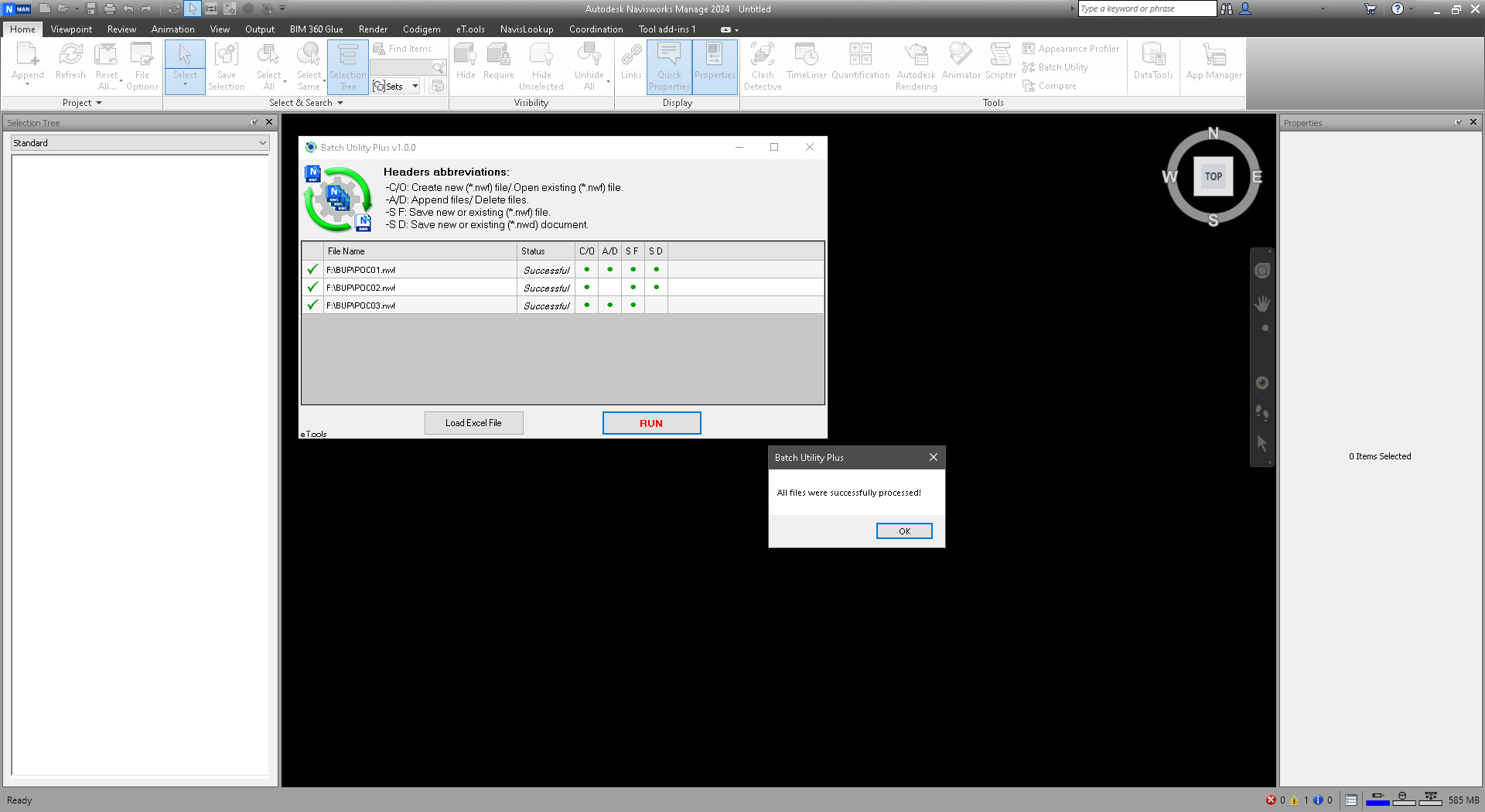Open Find Items in Select & Search
The image size is (1485, 812).
coord(403,49)
